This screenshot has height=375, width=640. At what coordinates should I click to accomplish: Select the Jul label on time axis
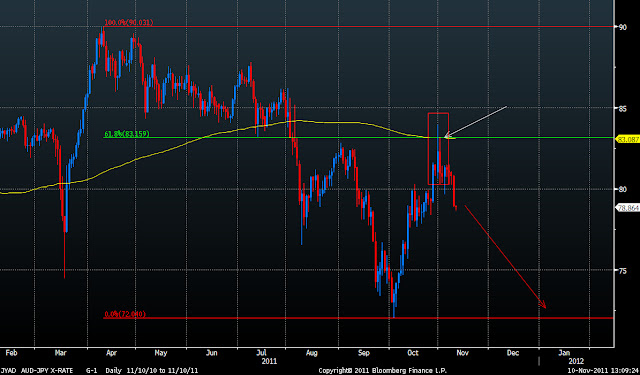[261, 352]
